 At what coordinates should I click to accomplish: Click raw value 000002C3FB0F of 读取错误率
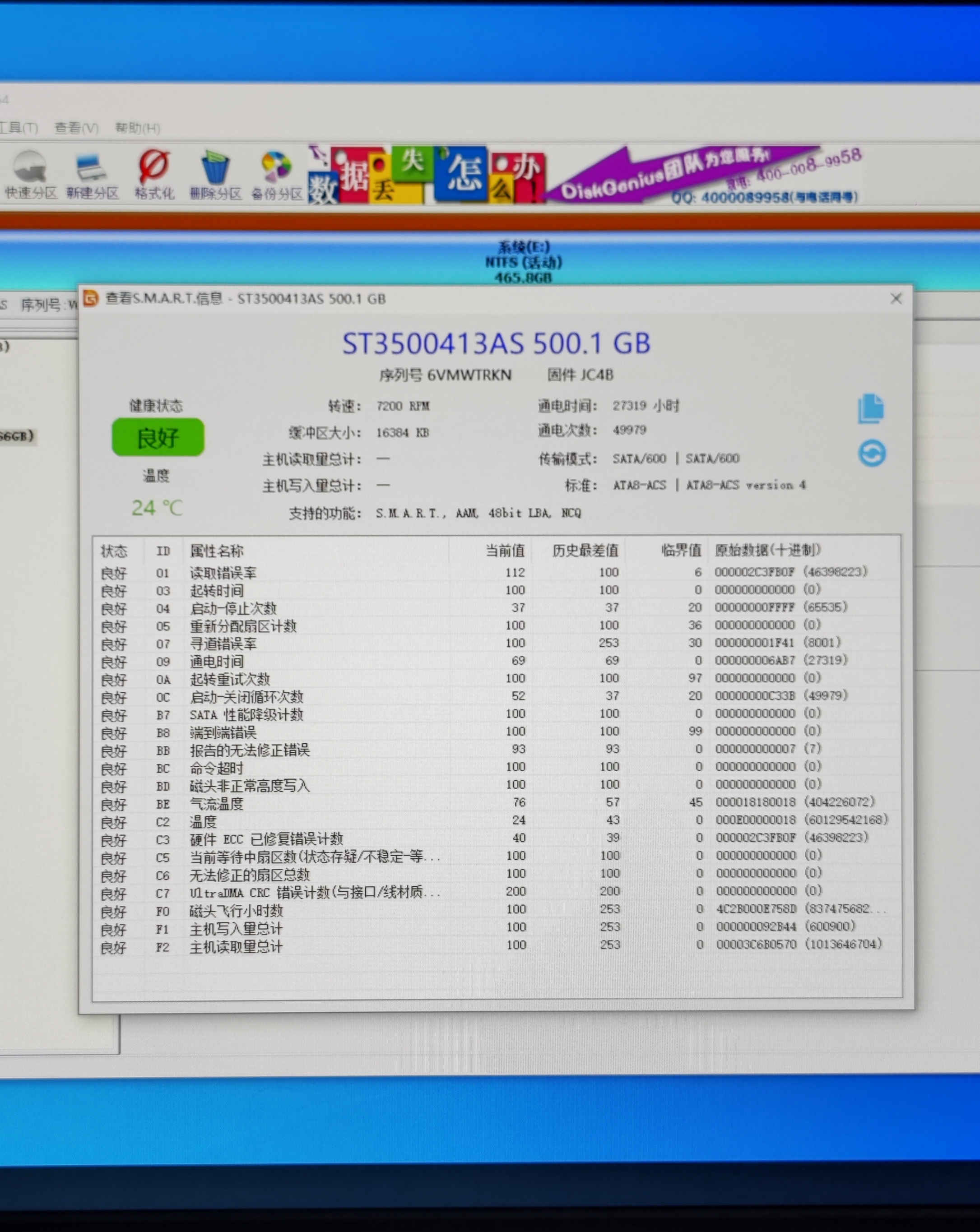pyautogui.click(x=754, y=572)
